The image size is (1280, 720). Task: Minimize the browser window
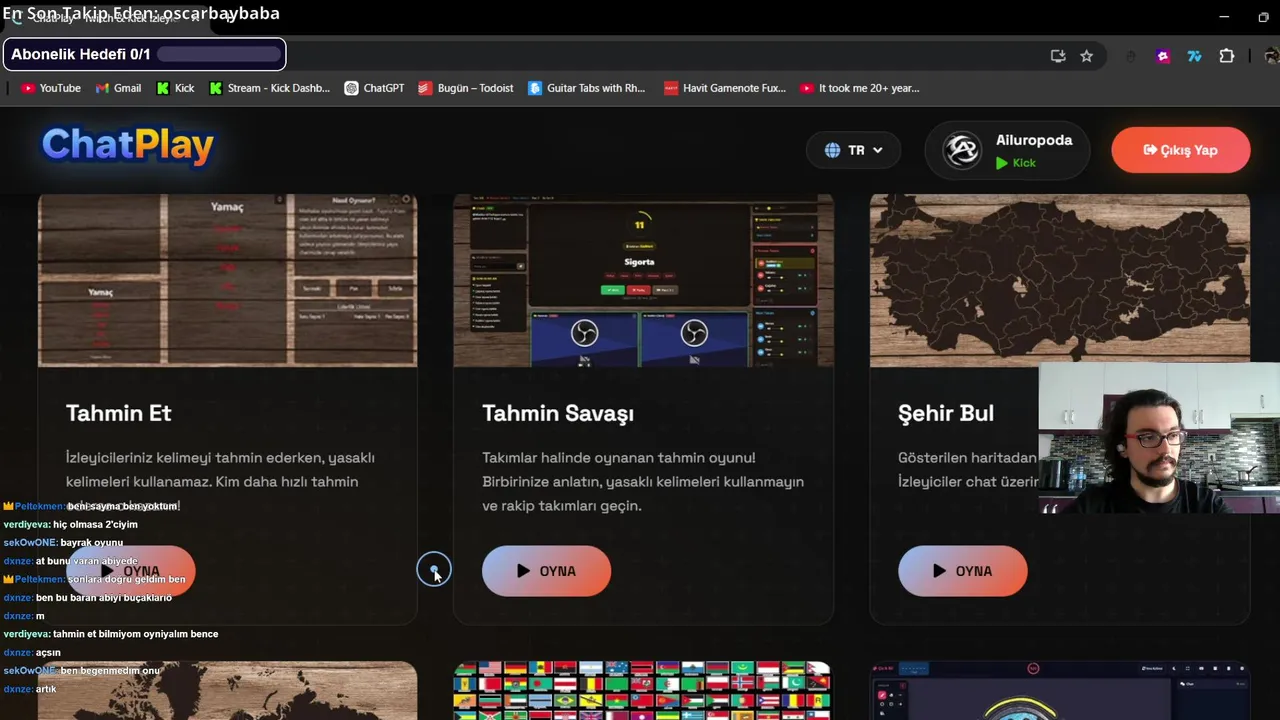tap(1224, 17)
